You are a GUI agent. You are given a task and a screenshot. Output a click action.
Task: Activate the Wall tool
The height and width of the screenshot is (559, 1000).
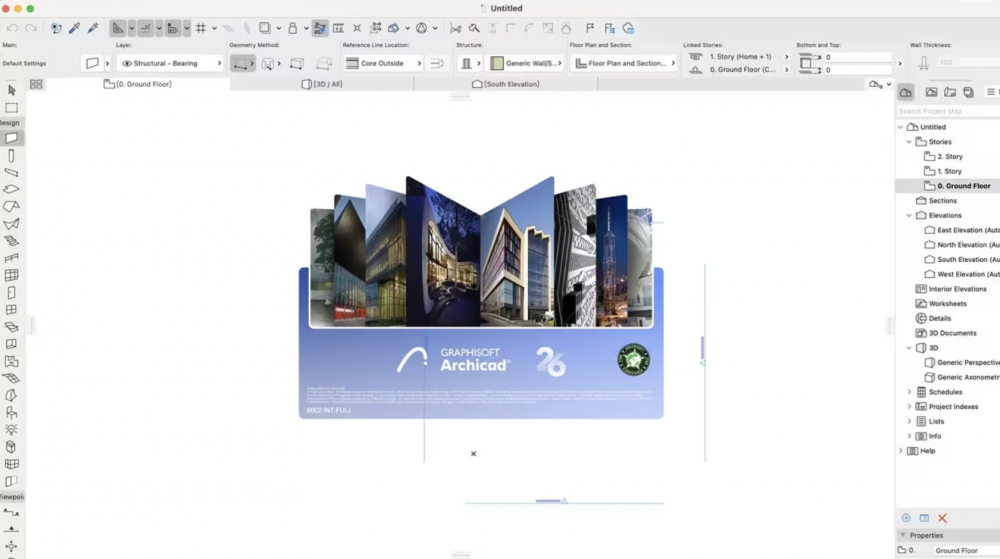point(11,138)
